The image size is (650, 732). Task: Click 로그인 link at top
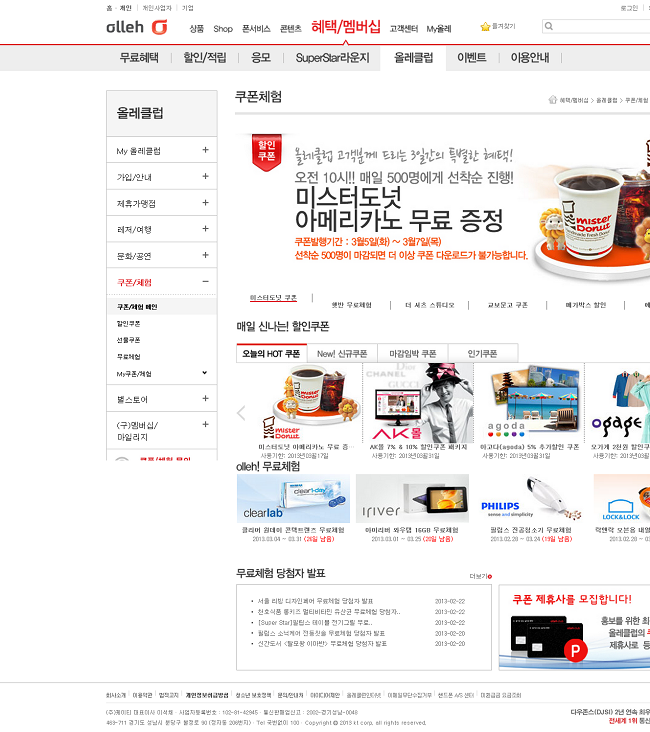(x=629, y=8)
